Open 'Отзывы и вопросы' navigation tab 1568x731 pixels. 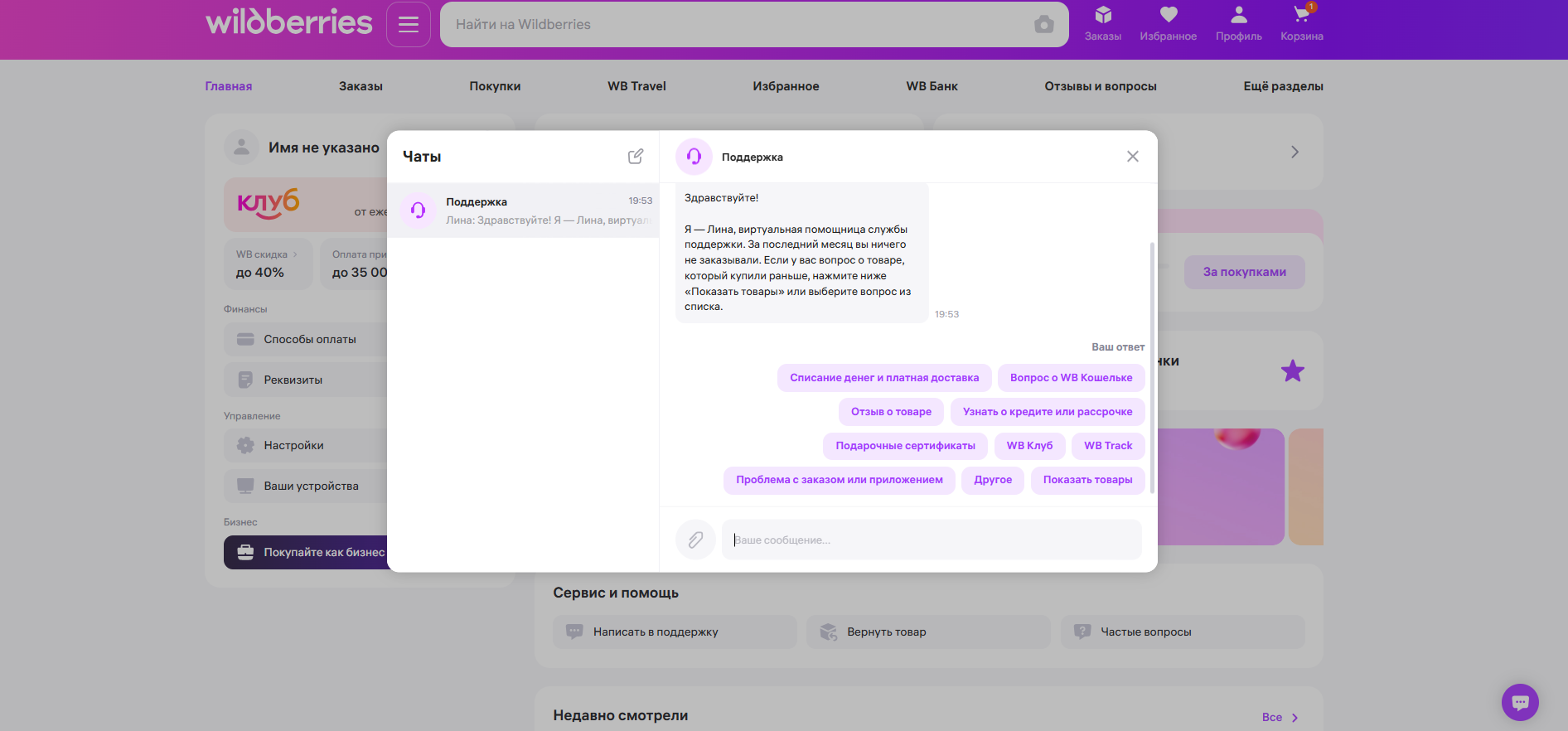coord(1100,86)
